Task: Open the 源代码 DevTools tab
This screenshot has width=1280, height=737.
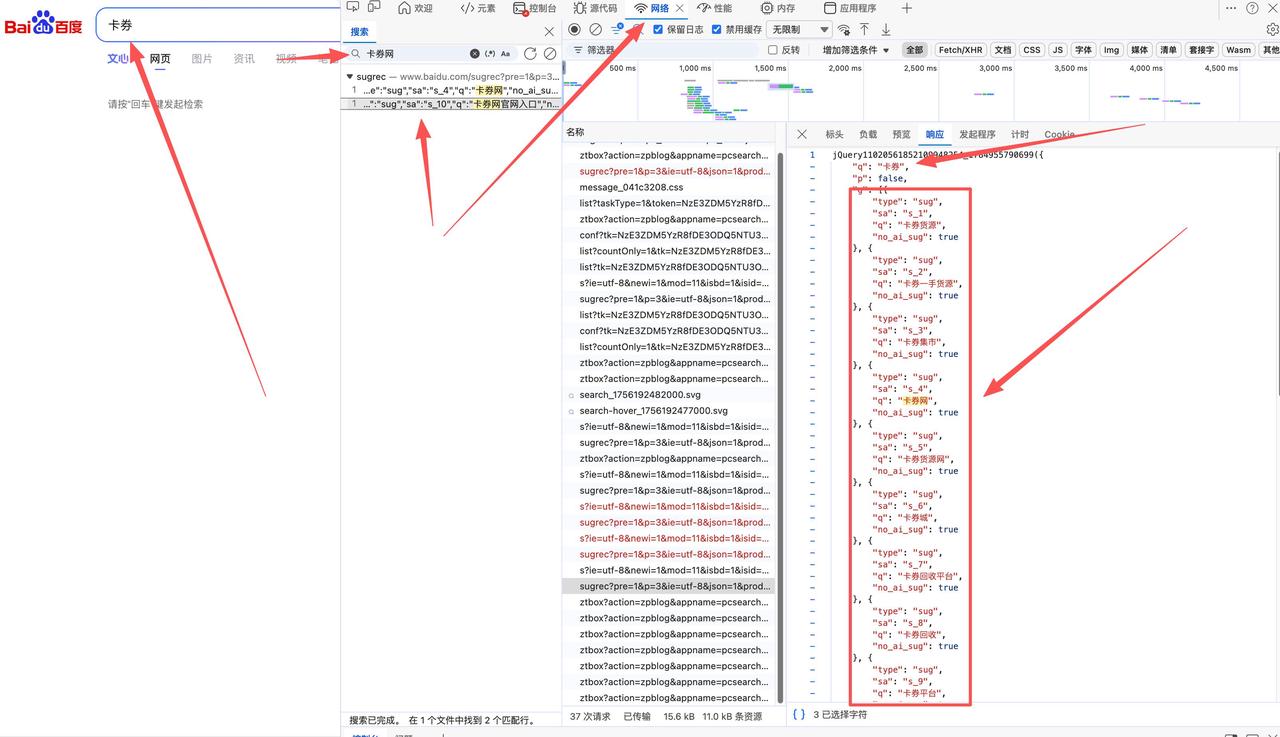Action: click(595, 8)
